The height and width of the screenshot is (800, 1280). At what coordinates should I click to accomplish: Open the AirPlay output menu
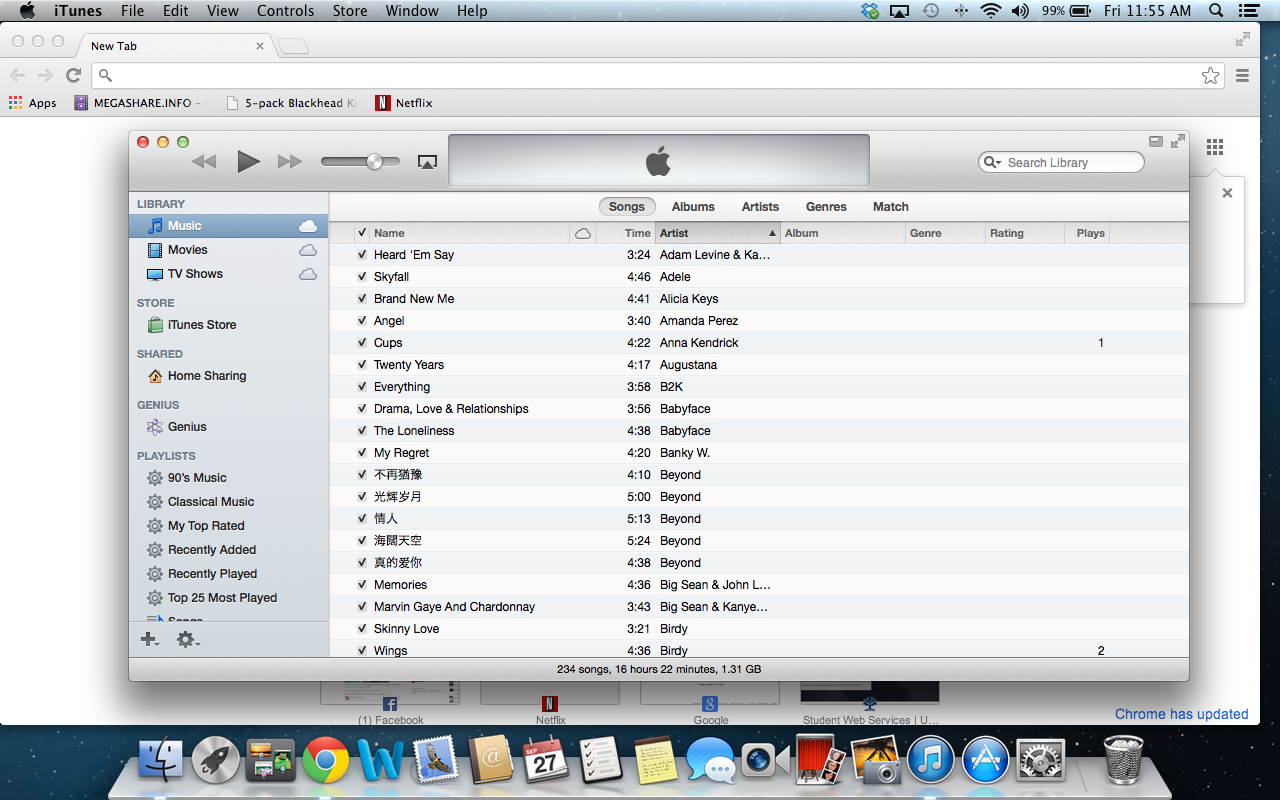pos(427,162)
